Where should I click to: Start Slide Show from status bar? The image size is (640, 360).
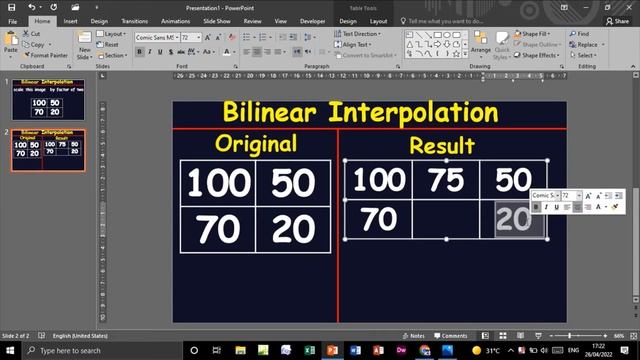point(538,336)
